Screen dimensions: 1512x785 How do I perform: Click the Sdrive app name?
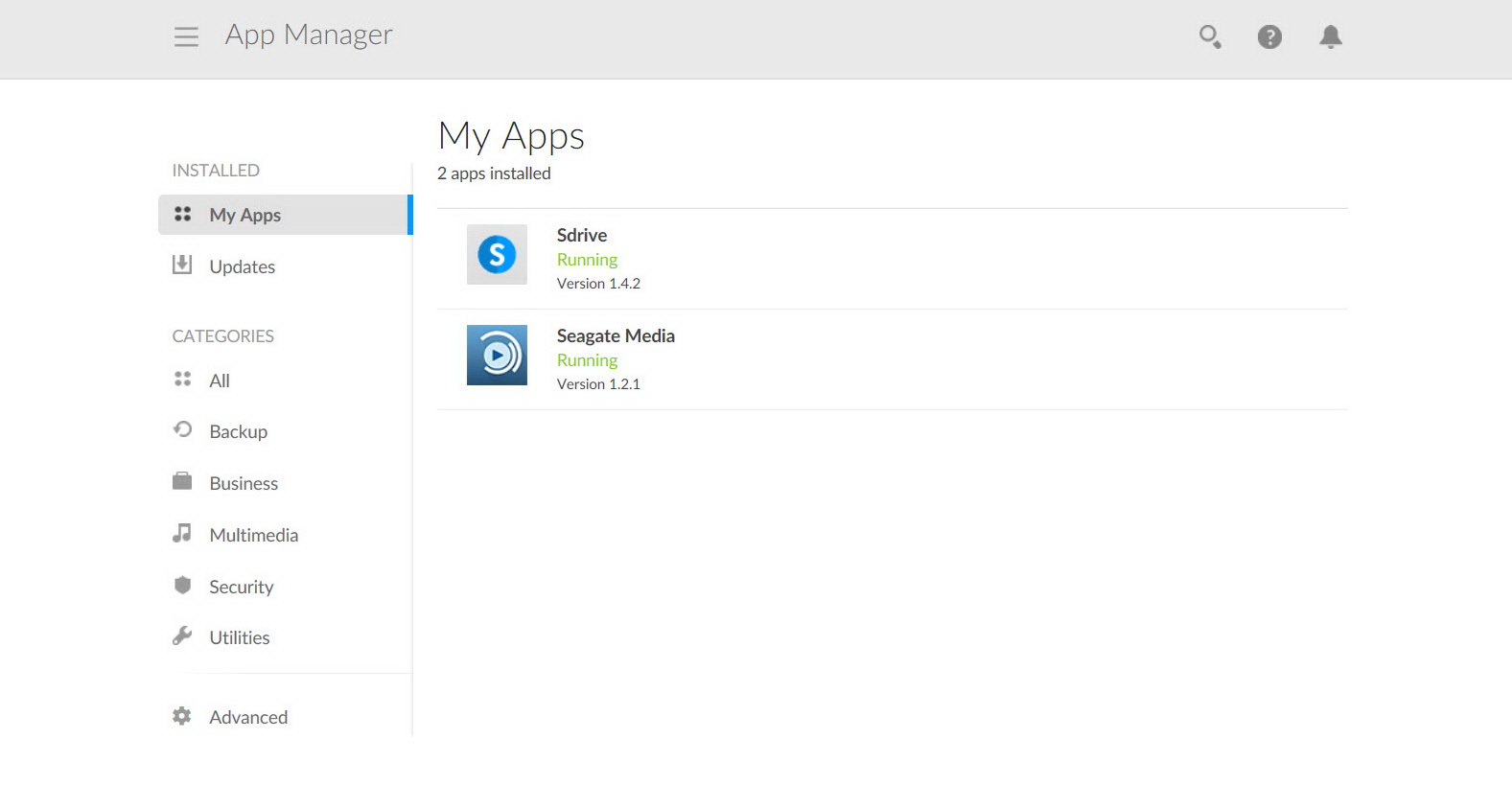[582, 235]
